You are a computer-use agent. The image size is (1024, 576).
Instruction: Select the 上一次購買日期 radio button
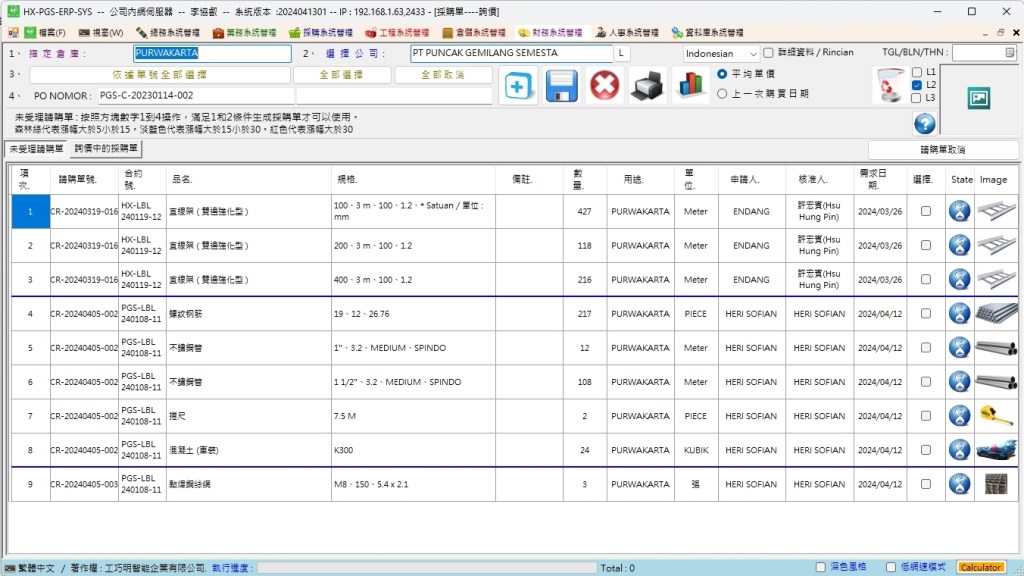pyautogui.click(x=723, y=94)
